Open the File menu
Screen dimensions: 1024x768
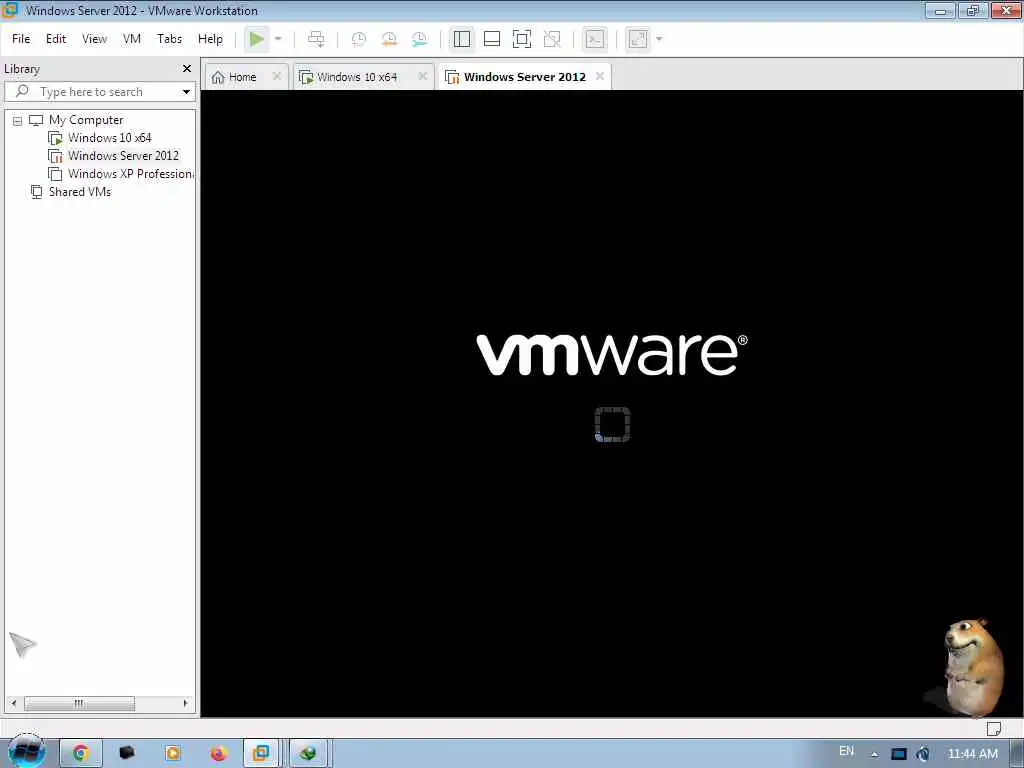[21, 39]
